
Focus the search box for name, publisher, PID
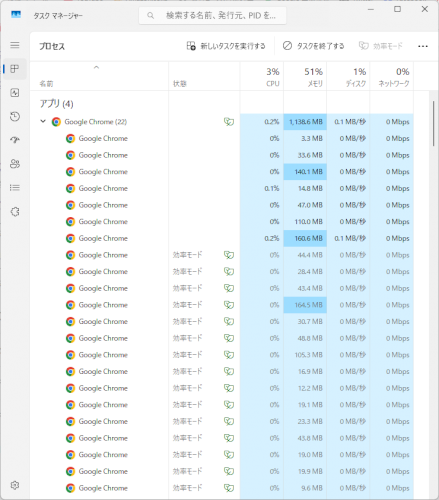click(x=212, y=16)
